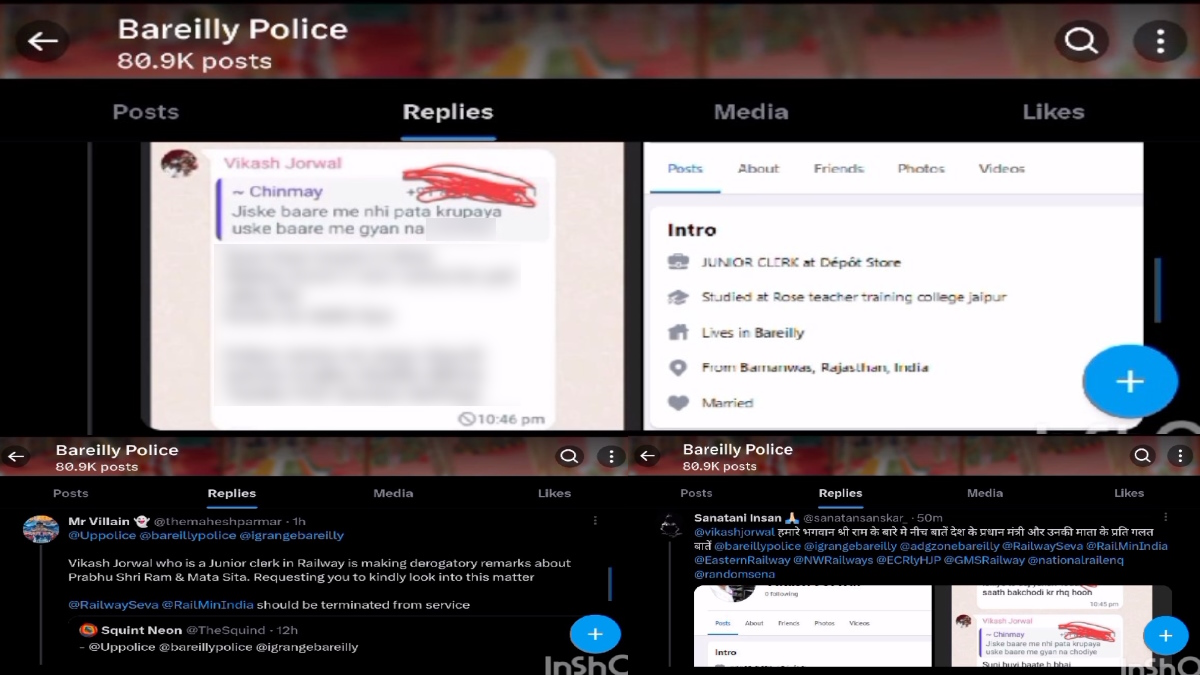Select the Media tab in the bottom-left panel

pyautogui.click(x=393, y=493)
